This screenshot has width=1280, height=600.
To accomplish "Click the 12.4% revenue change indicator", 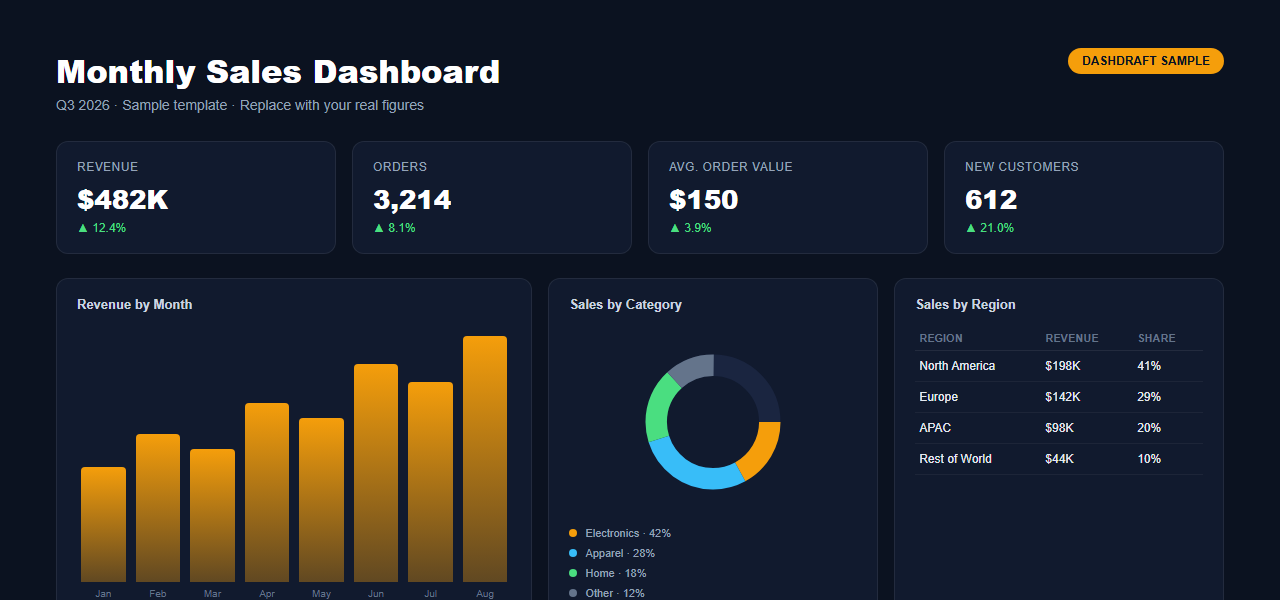I will (x=102, y=228).
